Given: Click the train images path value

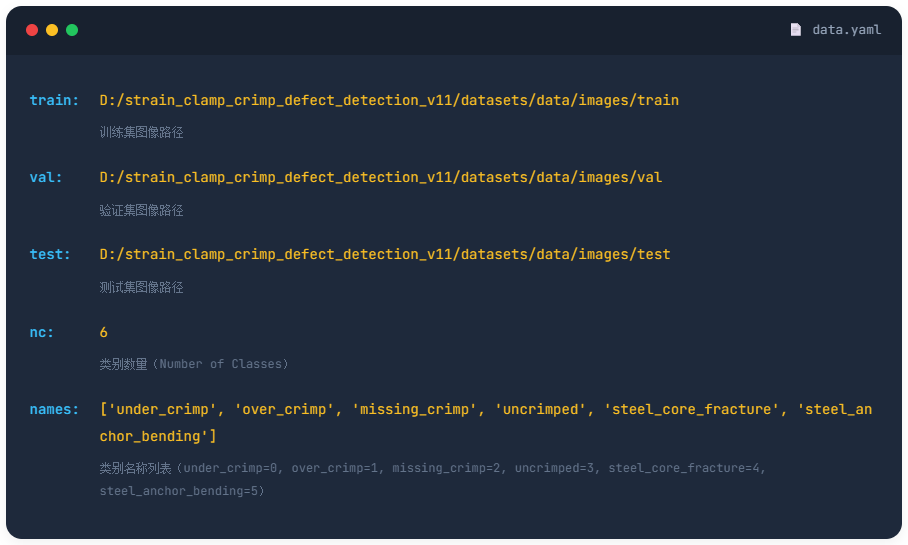Looking at the screenshot, I should pos(389,100).
